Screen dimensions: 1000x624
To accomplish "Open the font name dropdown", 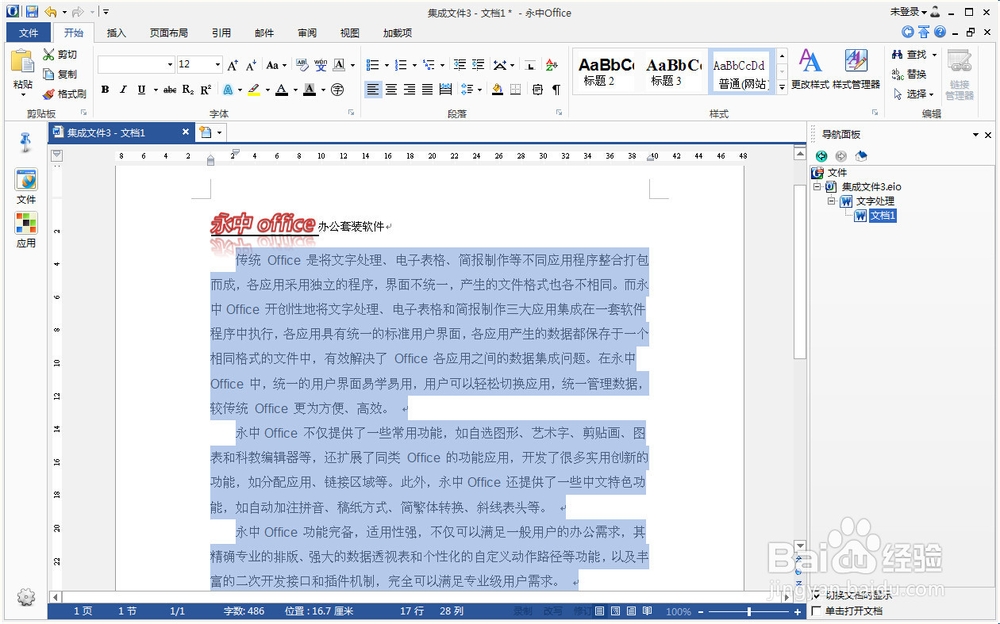I will click(x=170, y=64).
